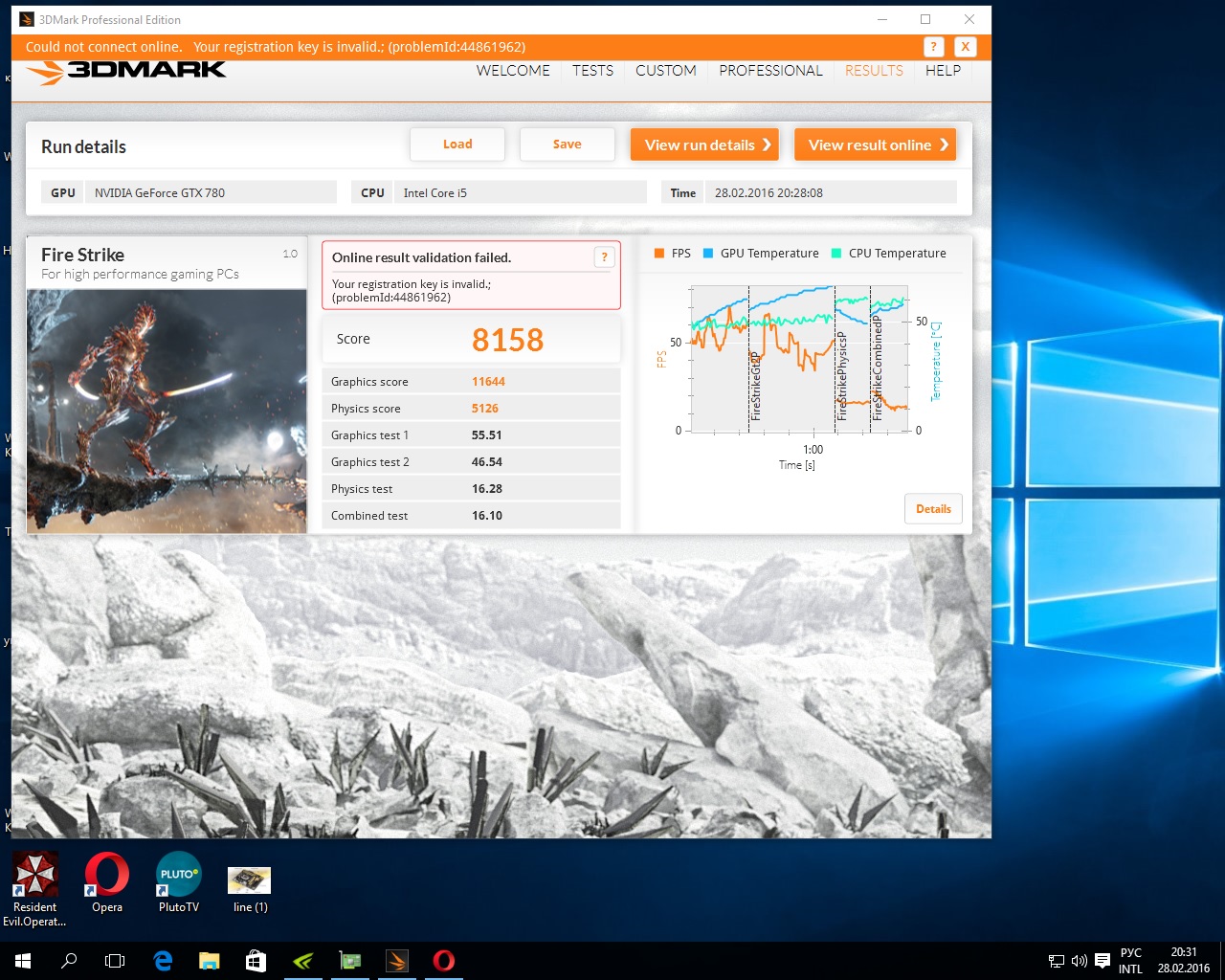Image resolution: width=1225 pixels, height=980 pixels.
Task: Open the Action Center notifications icon
Action: (1102, 961)
